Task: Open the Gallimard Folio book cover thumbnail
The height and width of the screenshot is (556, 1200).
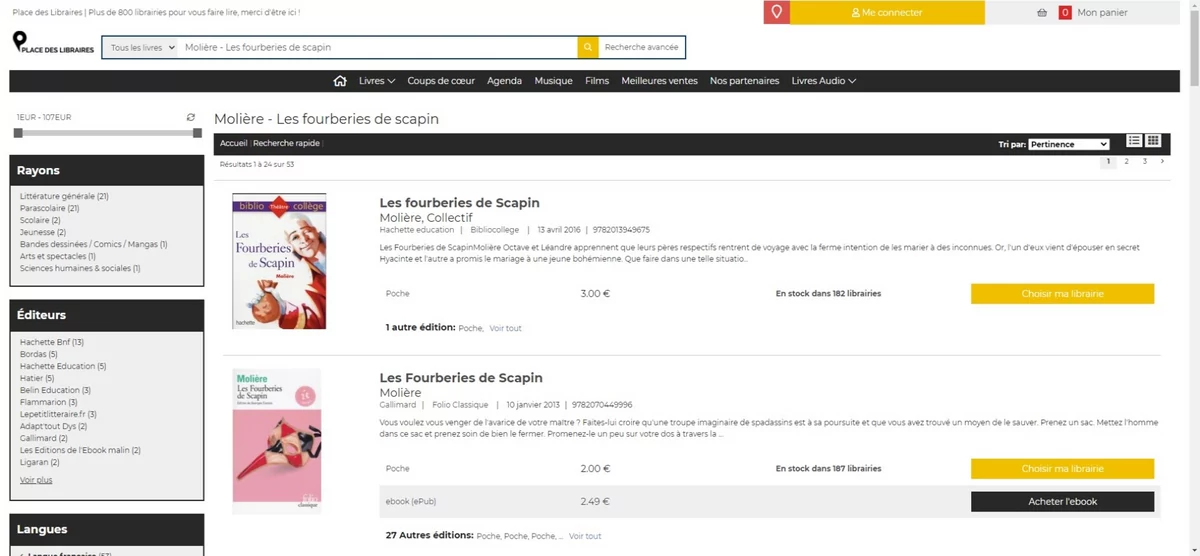Action: [277, 441]
